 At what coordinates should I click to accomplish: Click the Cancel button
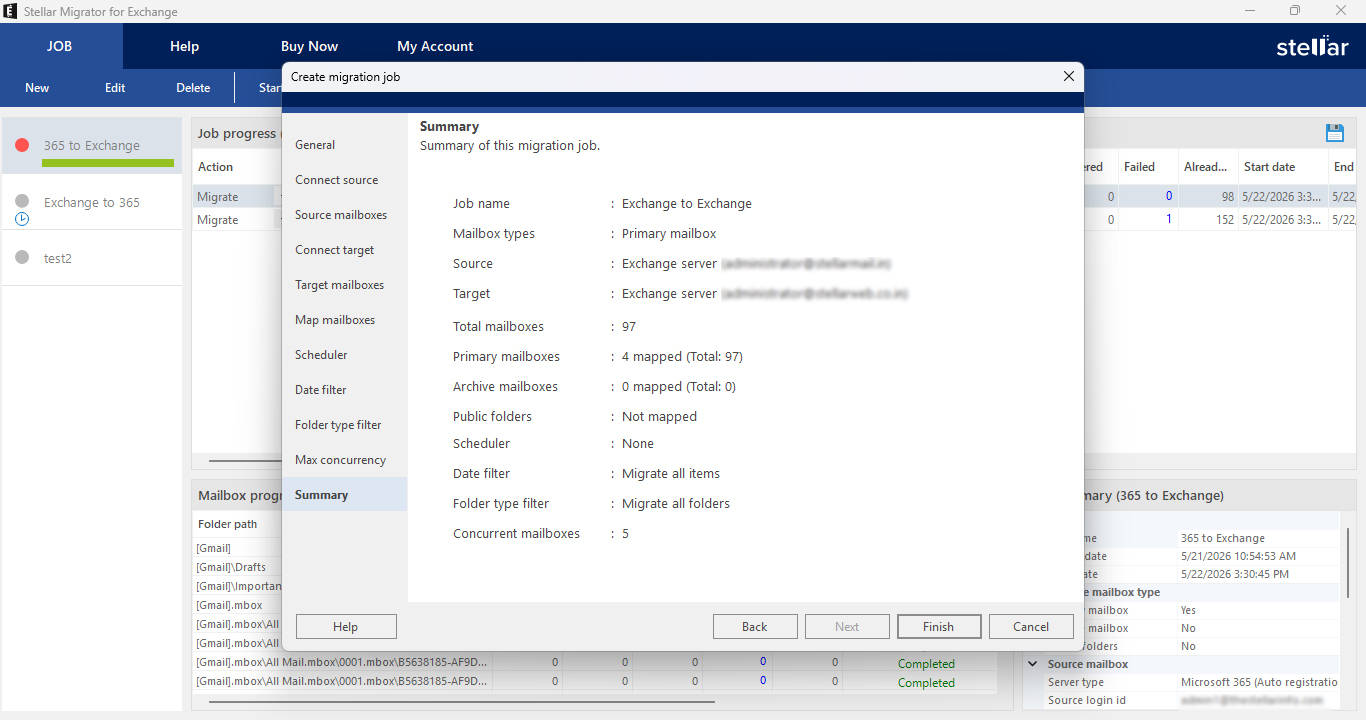click(x=1031, y=627)
